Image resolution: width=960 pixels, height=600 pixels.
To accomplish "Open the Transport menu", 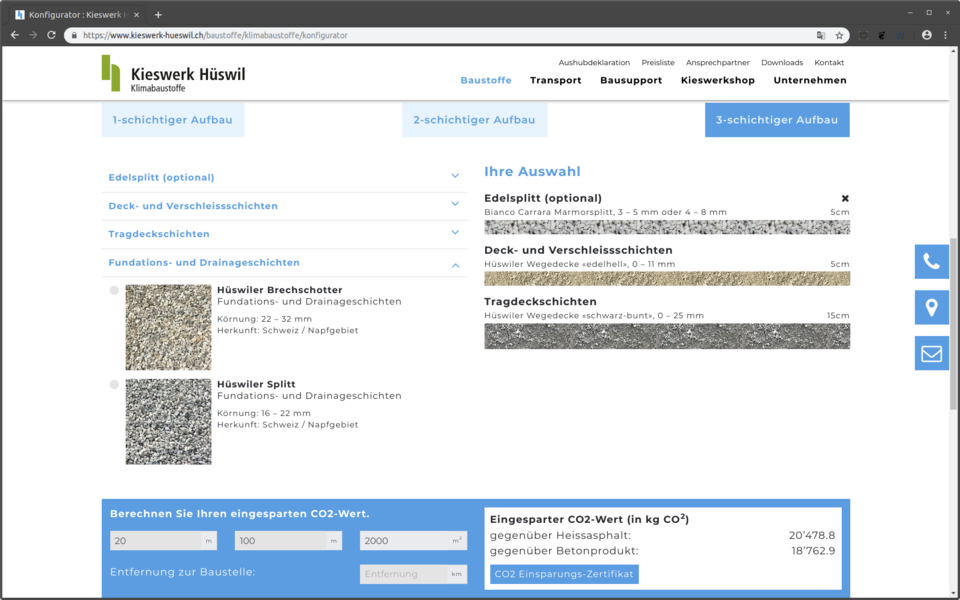I will pyautogui.click(x=556, y=80).
